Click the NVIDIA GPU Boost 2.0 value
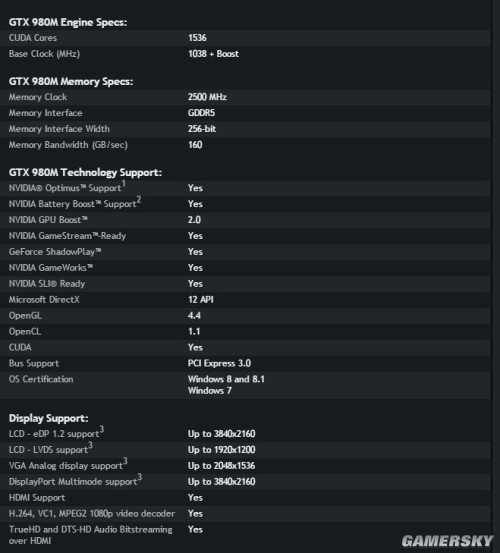 coord(194,220)
